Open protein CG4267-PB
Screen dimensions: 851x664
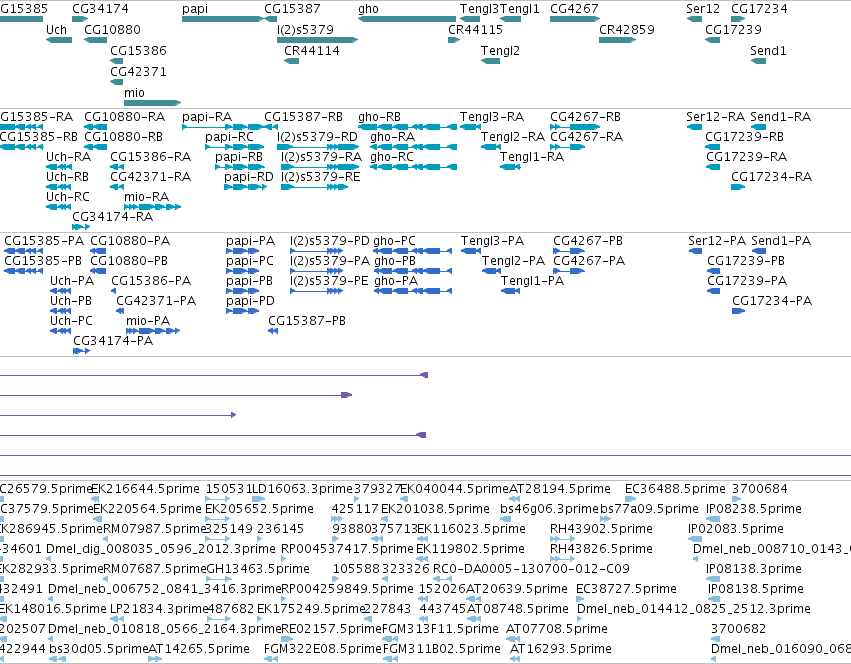(x=588, y=241)
